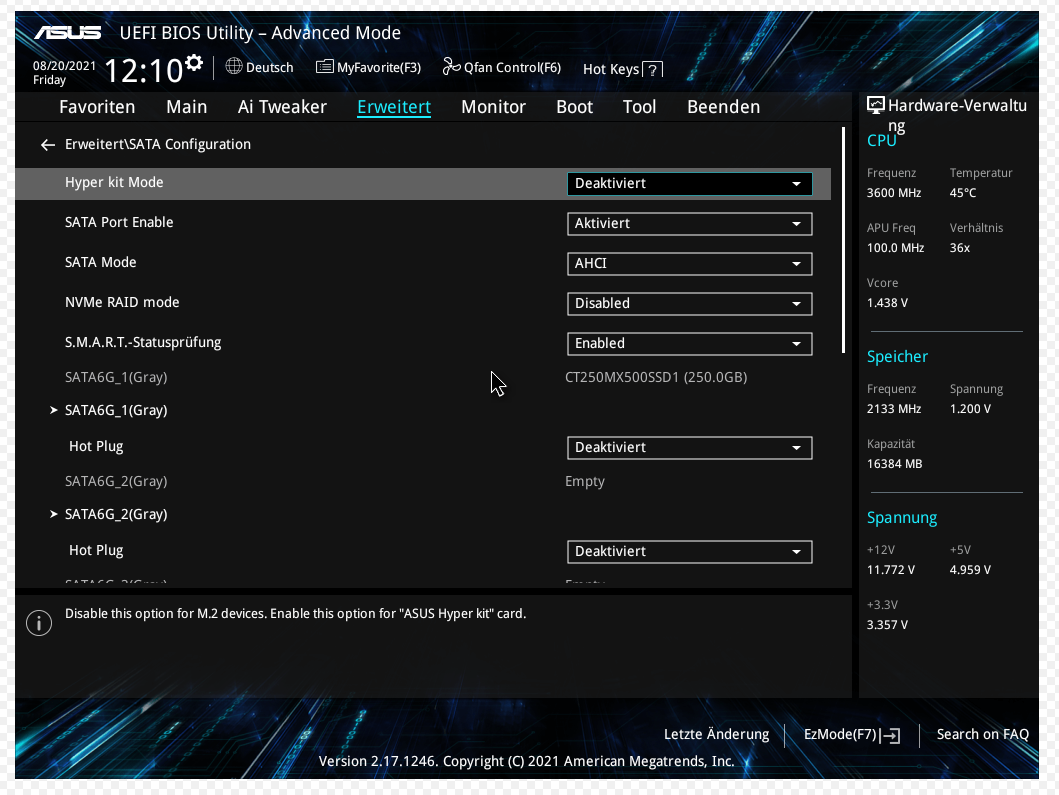Click the Empty value for SATA6G_2(Gray)

point(585,482)
